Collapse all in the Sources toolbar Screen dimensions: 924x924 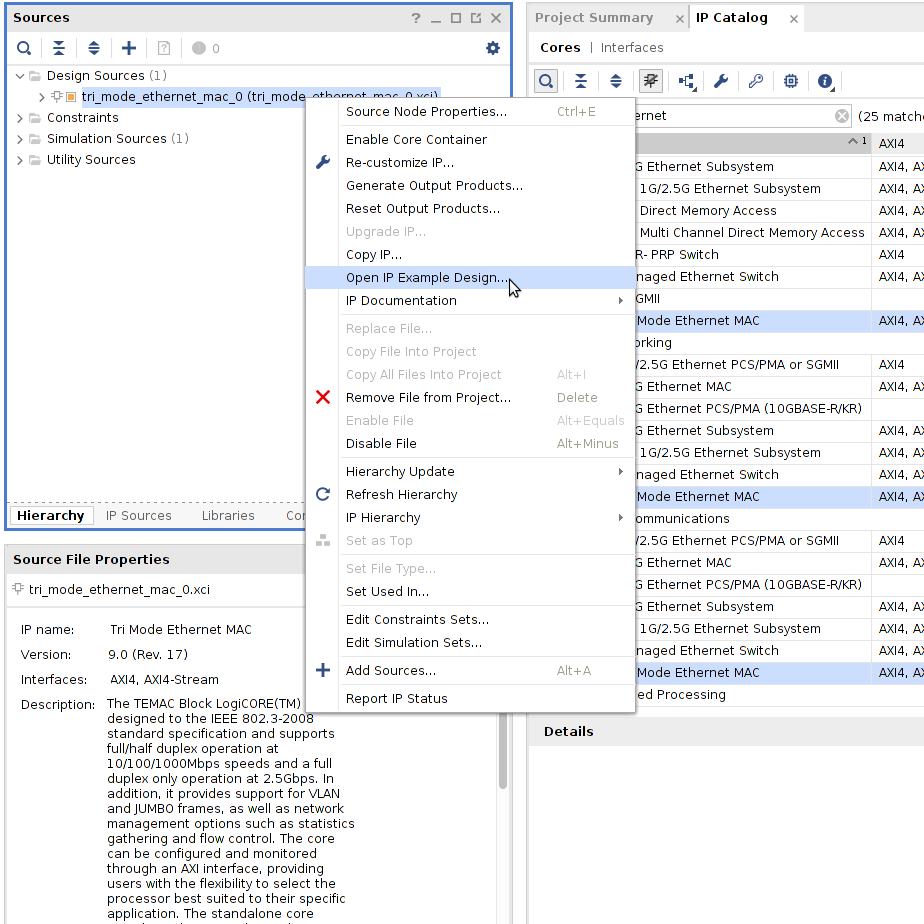point(58,48)
